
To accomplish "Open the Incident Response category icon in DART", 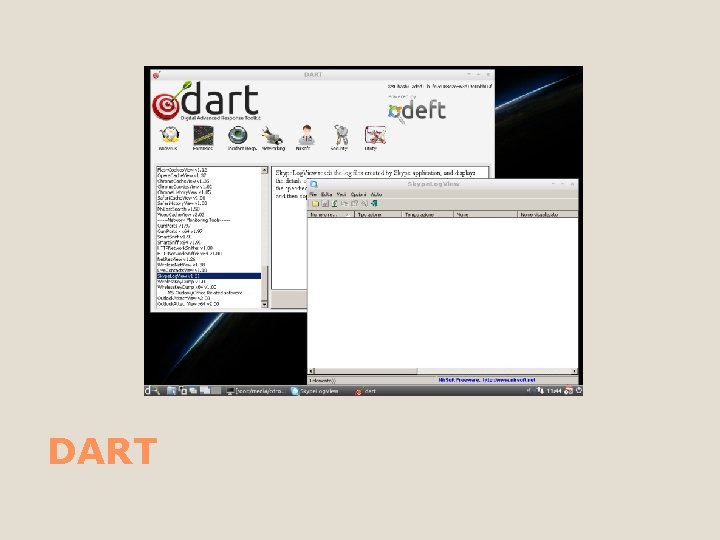I will [x=238, y=136].
